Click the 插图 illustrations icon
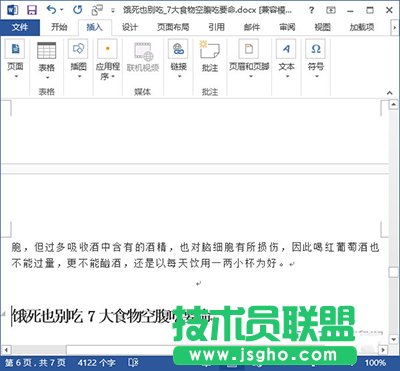Image resolution: width=400 pixels, height=371 pixels. tap(78, 49)
